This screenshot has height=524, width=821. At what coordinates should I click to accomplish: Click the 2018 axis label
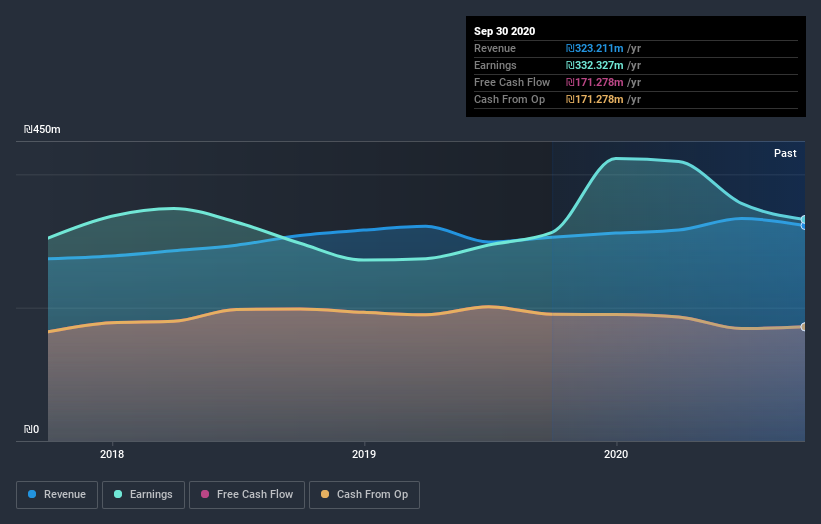112,454
